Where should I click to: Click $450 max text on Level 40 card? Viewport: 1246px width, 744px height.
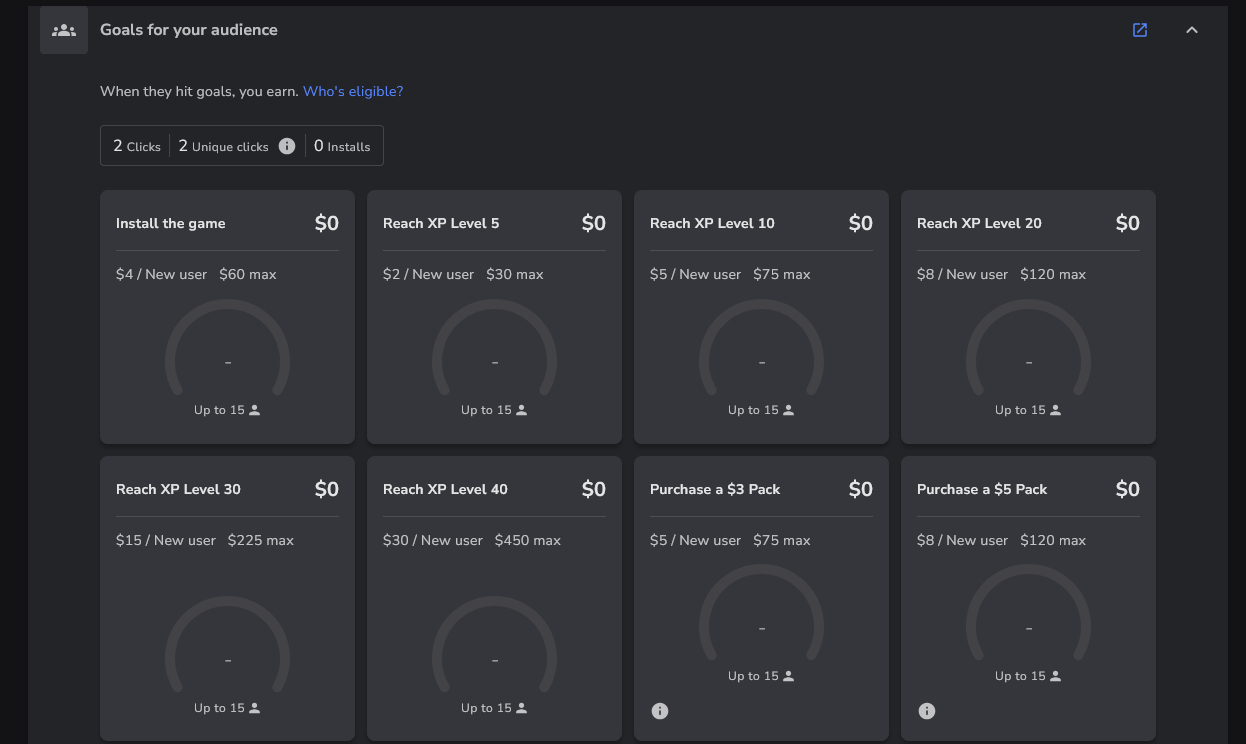tap(528, 540)
